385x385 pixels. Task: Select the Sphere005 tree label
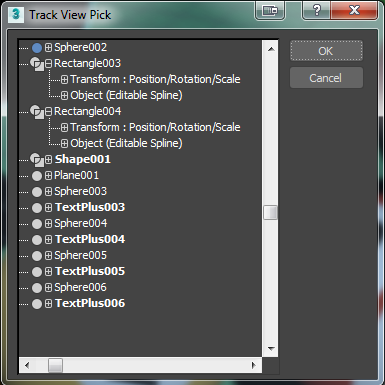coord(80,255)
